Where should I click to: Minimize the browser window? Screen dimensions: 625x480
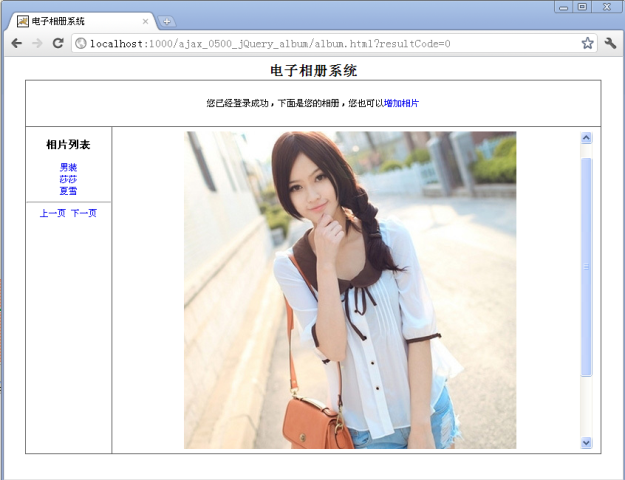[563, 7]
